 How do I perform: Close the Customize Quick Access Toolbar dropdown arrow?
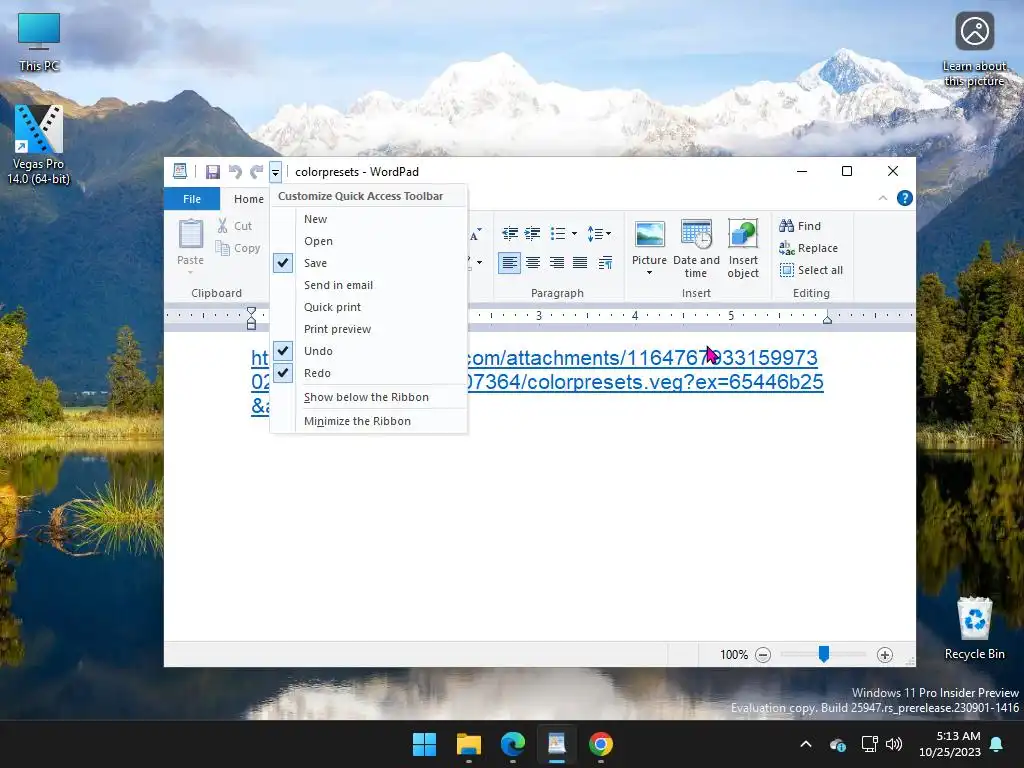coord(275,172)
